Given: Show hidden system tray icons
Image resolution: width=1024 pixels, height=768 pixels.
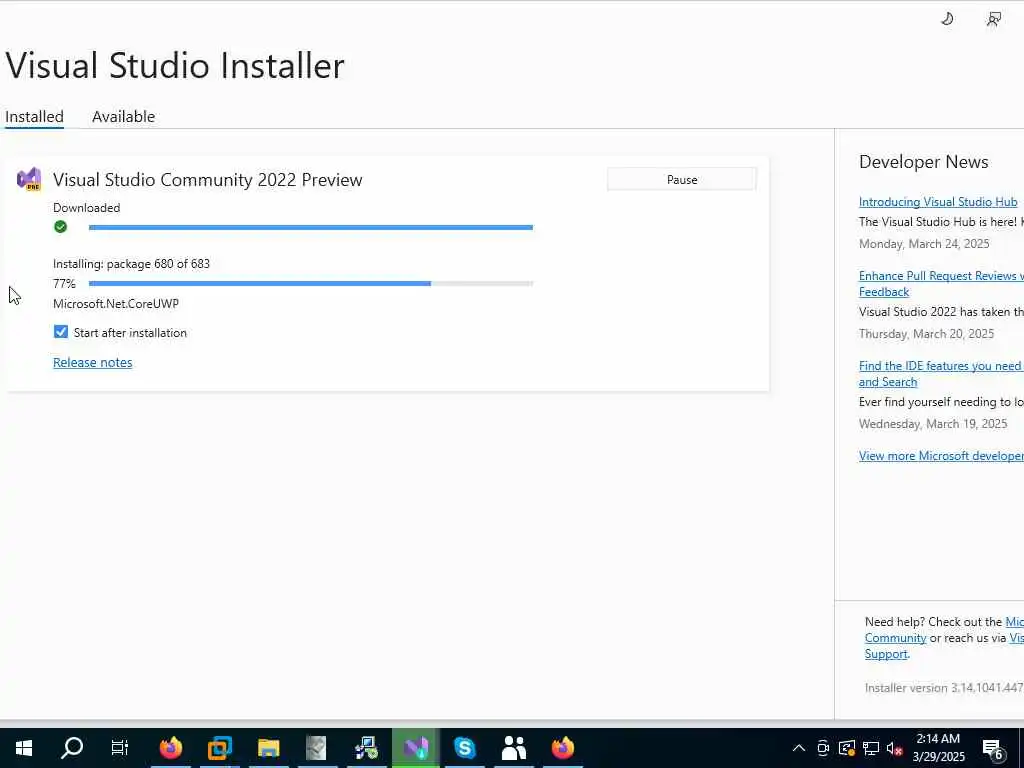Looking at the screenshot, I should [799, 748].
